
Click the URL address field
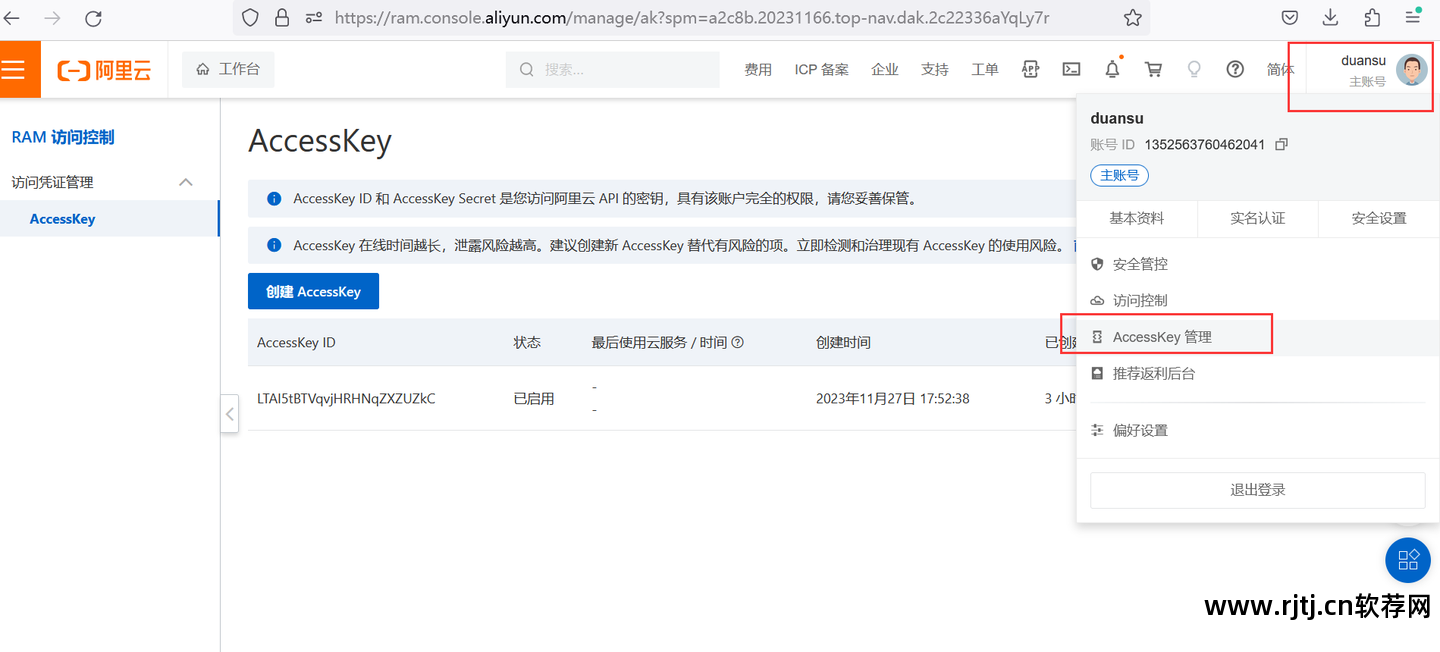coord(692,18)
